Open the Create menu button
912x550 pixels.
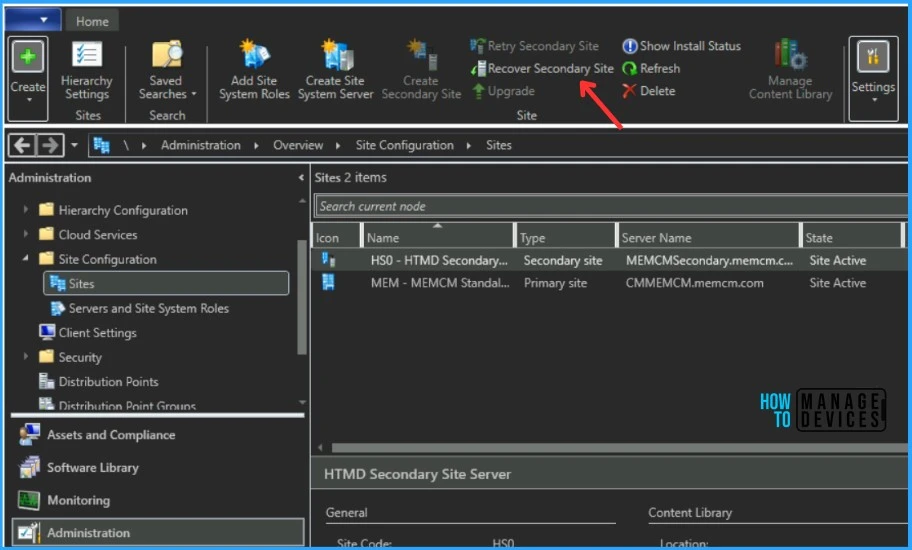click(28, 78)
